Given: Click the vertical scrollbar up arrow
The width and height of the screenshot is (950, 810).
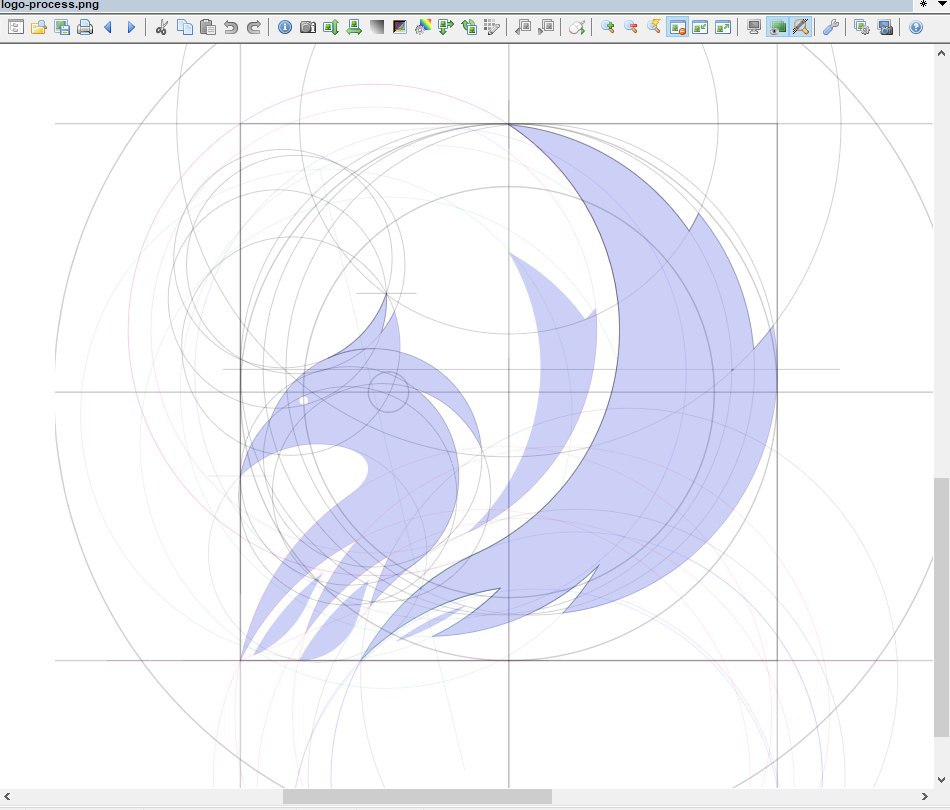Looking at the screenshot, I should [x=942, y=53].
